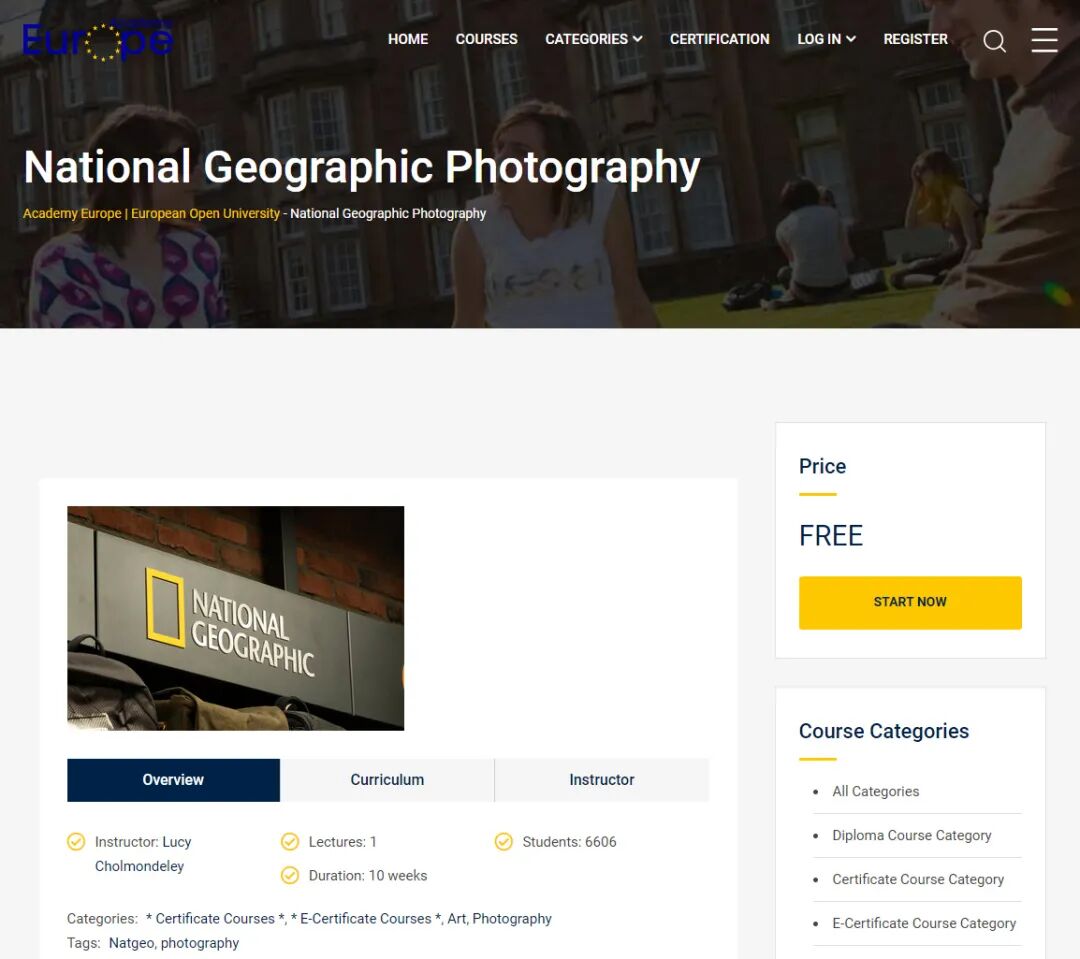Open the Register menu item
This screenshot has height=959, width=1080.
coord(915,39)
